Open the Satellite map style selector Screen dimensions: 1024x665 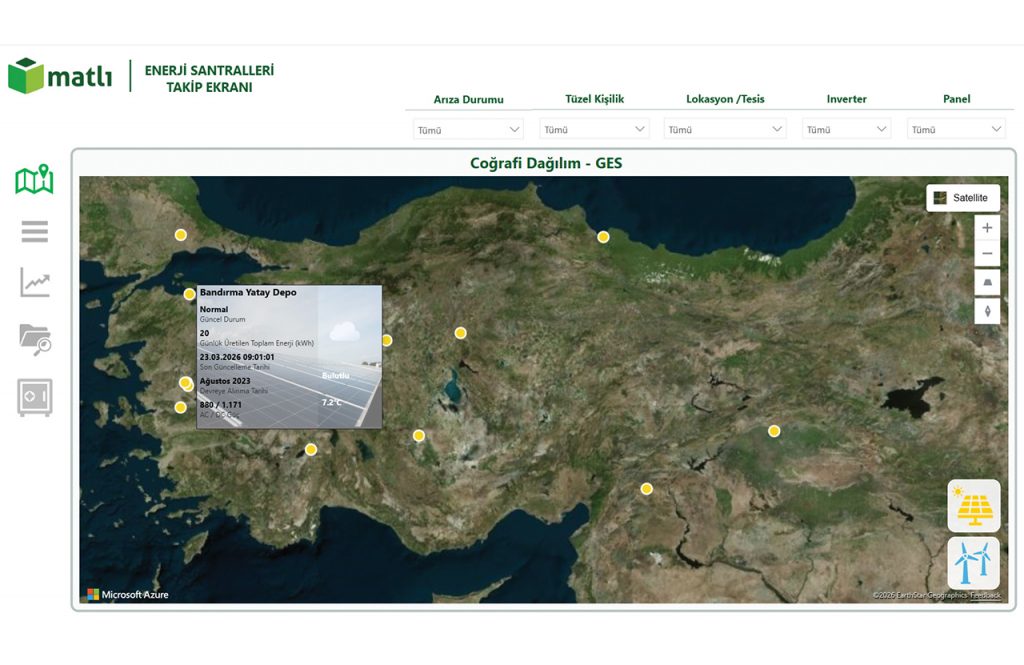pos(962,198)
